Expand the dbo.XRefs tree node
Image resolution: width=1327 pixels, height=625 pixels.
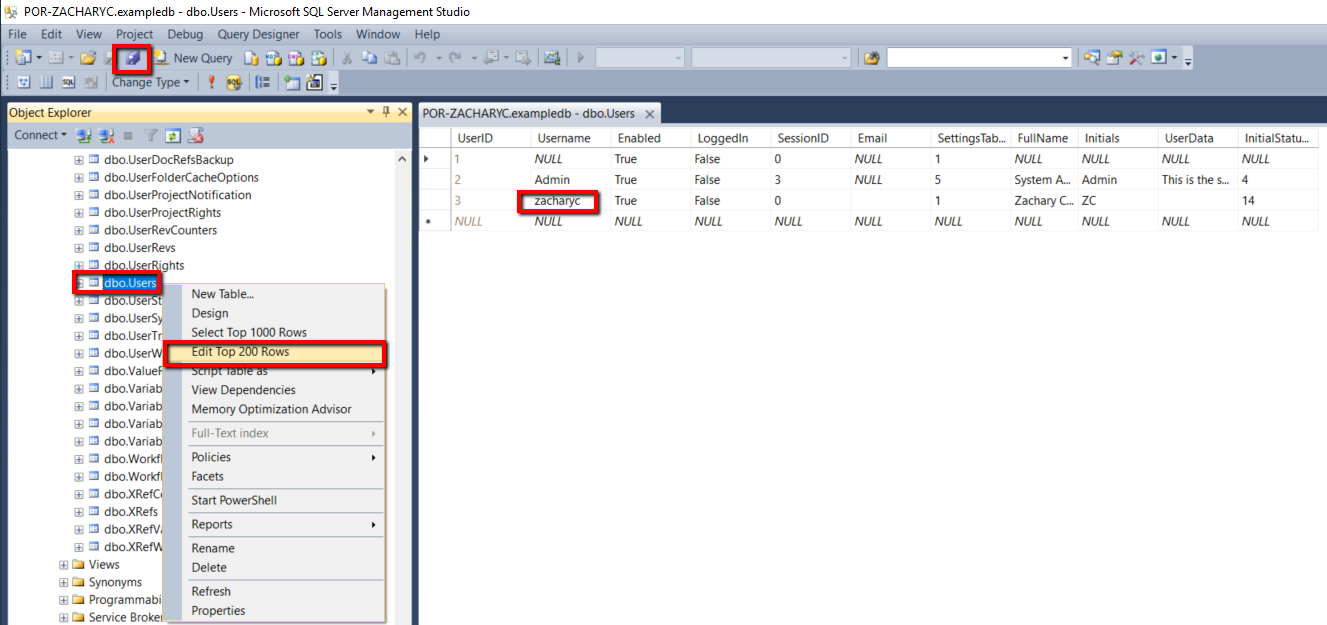[79, 512]
